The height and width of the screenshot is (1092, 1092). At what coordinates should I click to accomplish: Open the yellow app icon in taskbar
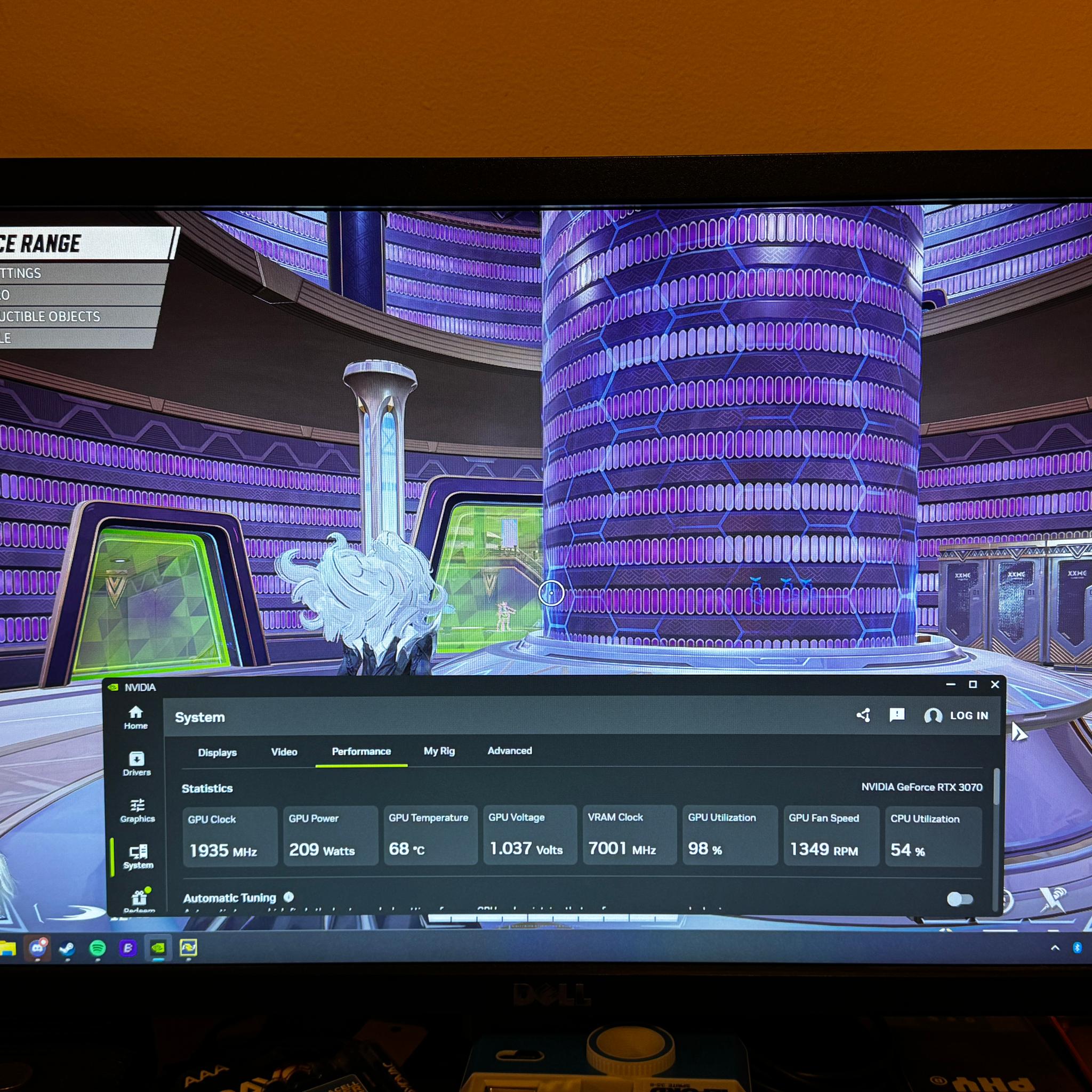point(188,948)
